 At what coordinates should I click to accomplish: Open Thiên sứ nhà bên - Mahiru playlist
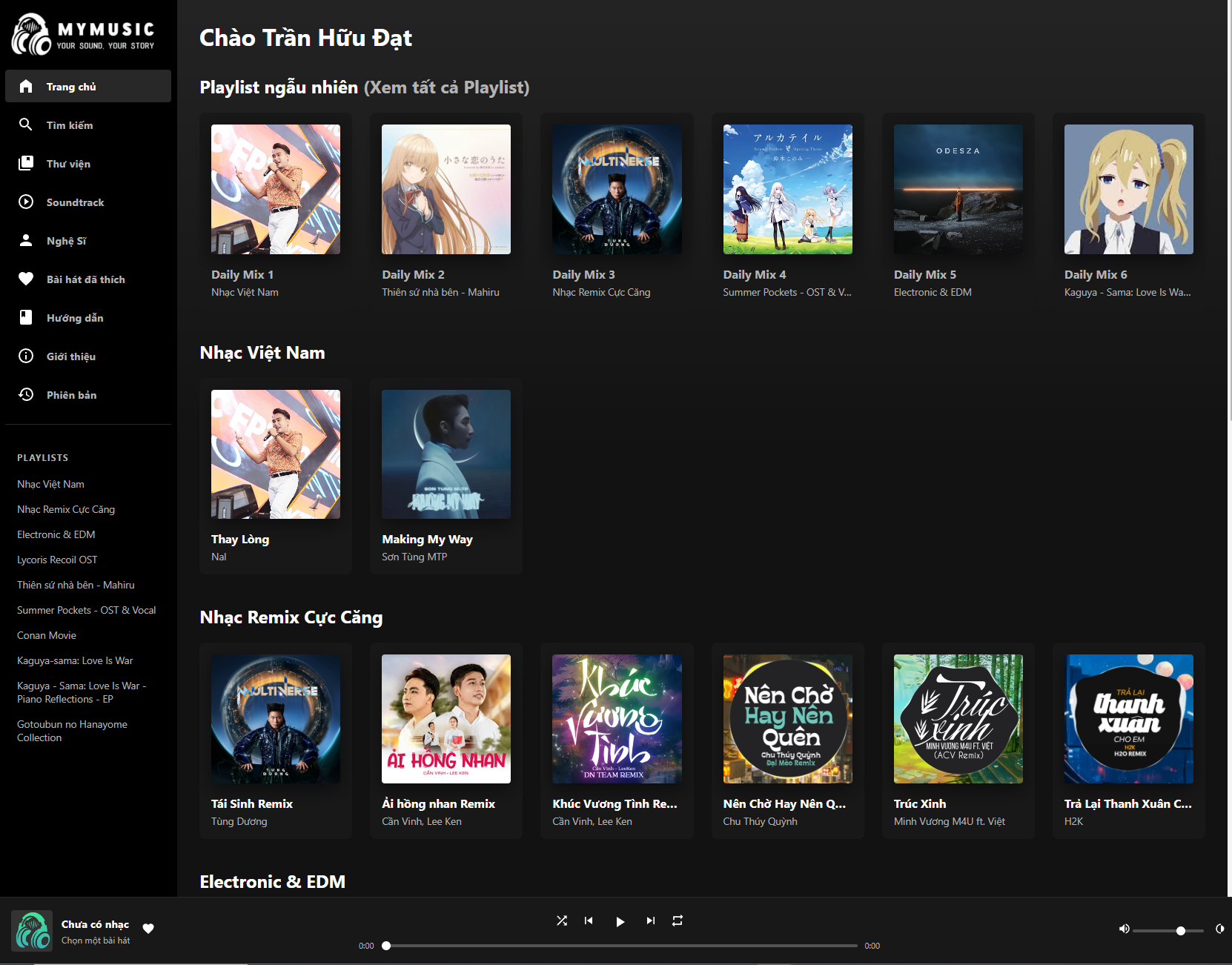(76, 585)
